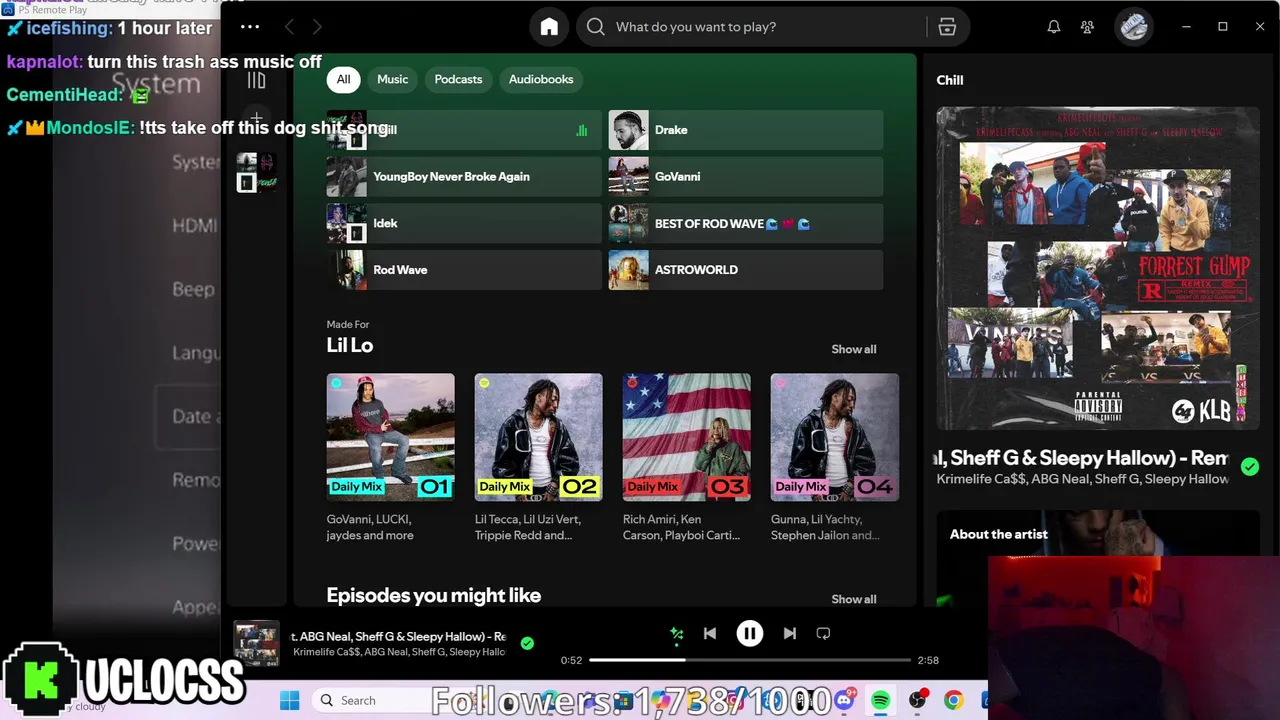This screenshot has height=720, width=1280.
Task: Go to Spotify Home
Action: pyautogui.click(x=549, y=27)
